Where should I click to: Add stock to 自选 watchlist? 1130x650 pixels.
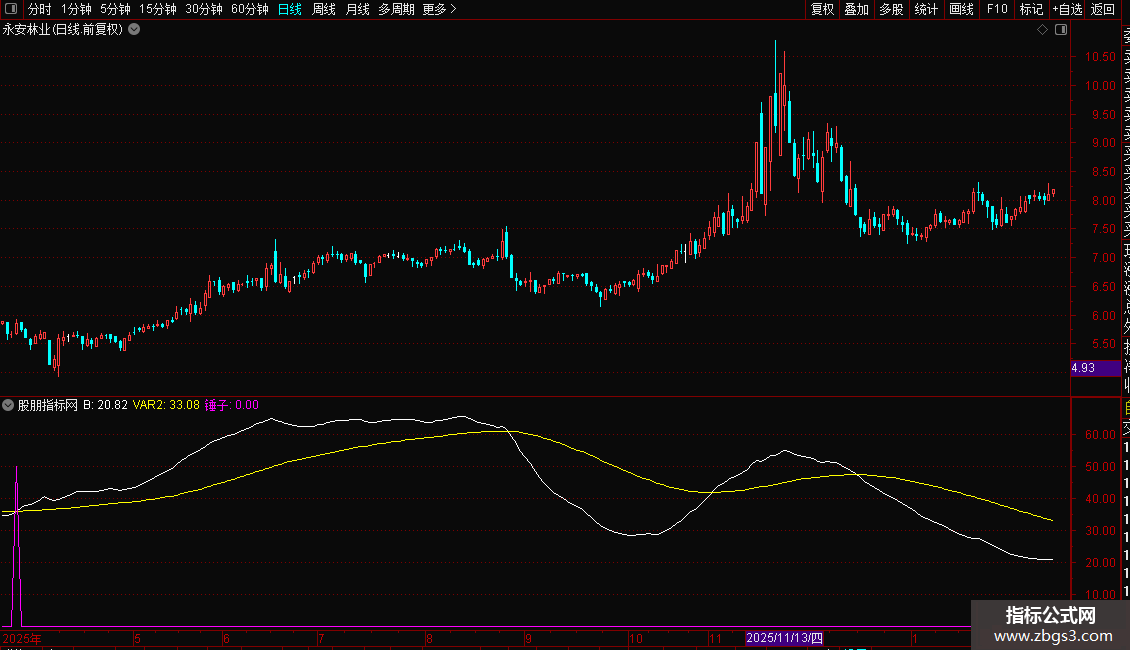pos(1067,9)
